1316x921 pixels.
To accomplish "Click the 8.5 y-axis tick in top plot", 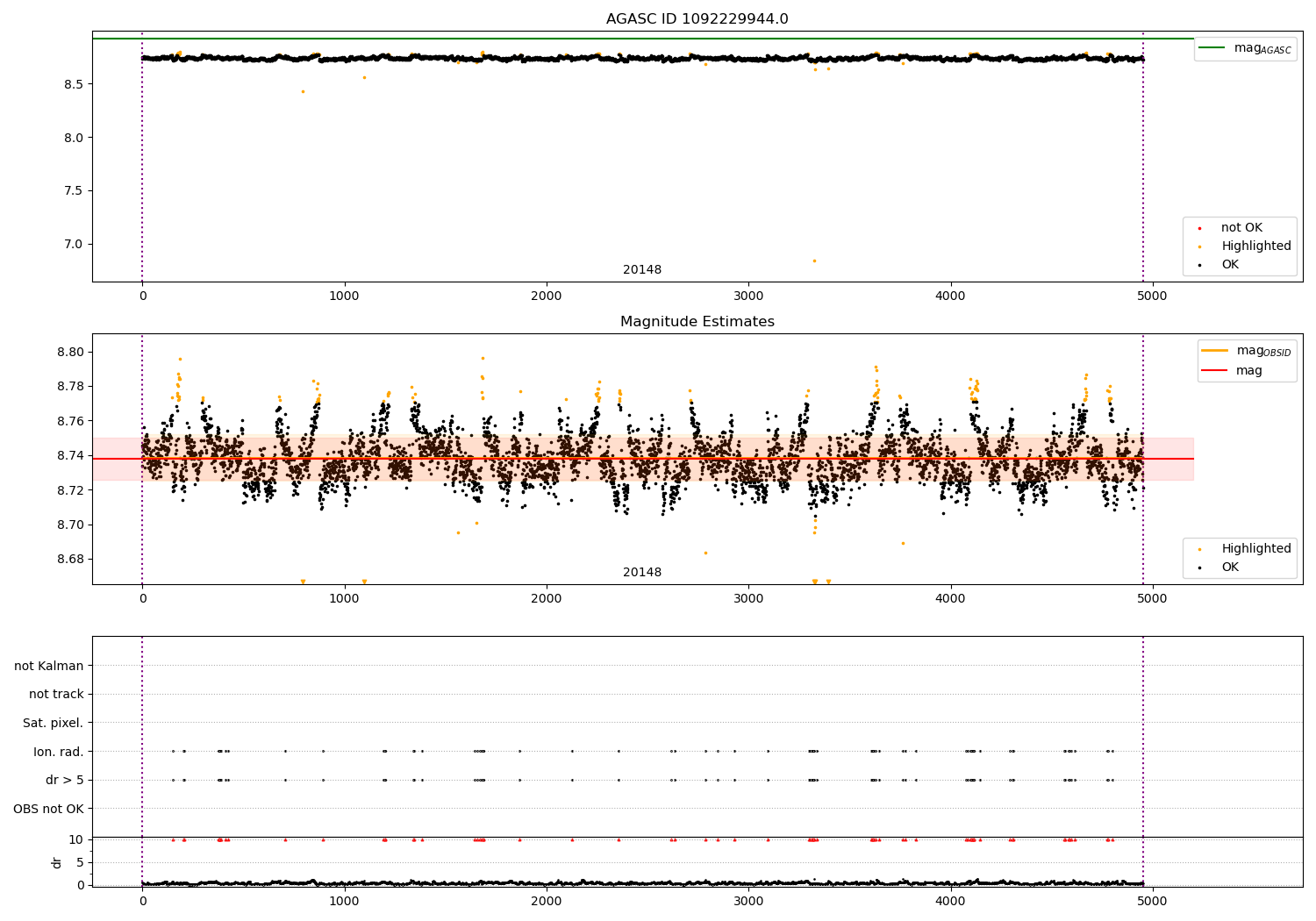I will 74,84.
